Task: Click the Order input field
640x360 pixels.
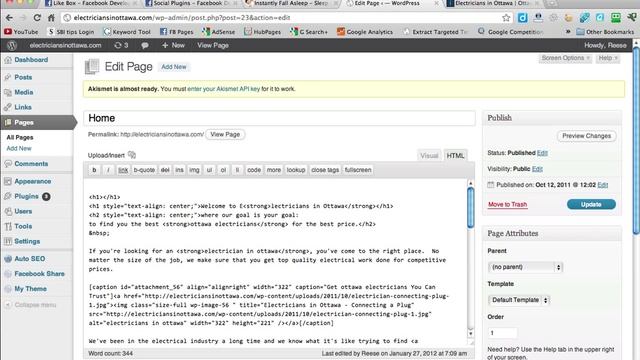Action: pos(502,333)
